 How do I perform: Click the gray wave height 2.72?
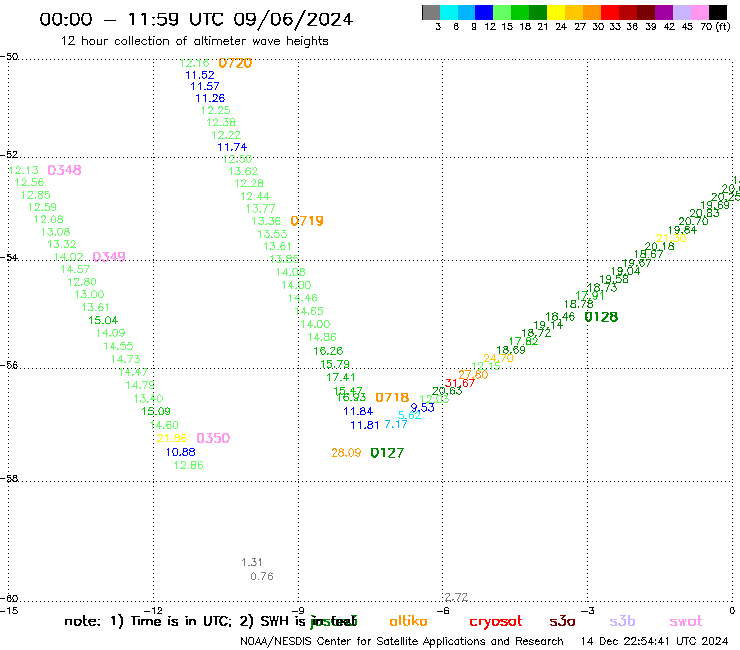click(x=456, y=597)
